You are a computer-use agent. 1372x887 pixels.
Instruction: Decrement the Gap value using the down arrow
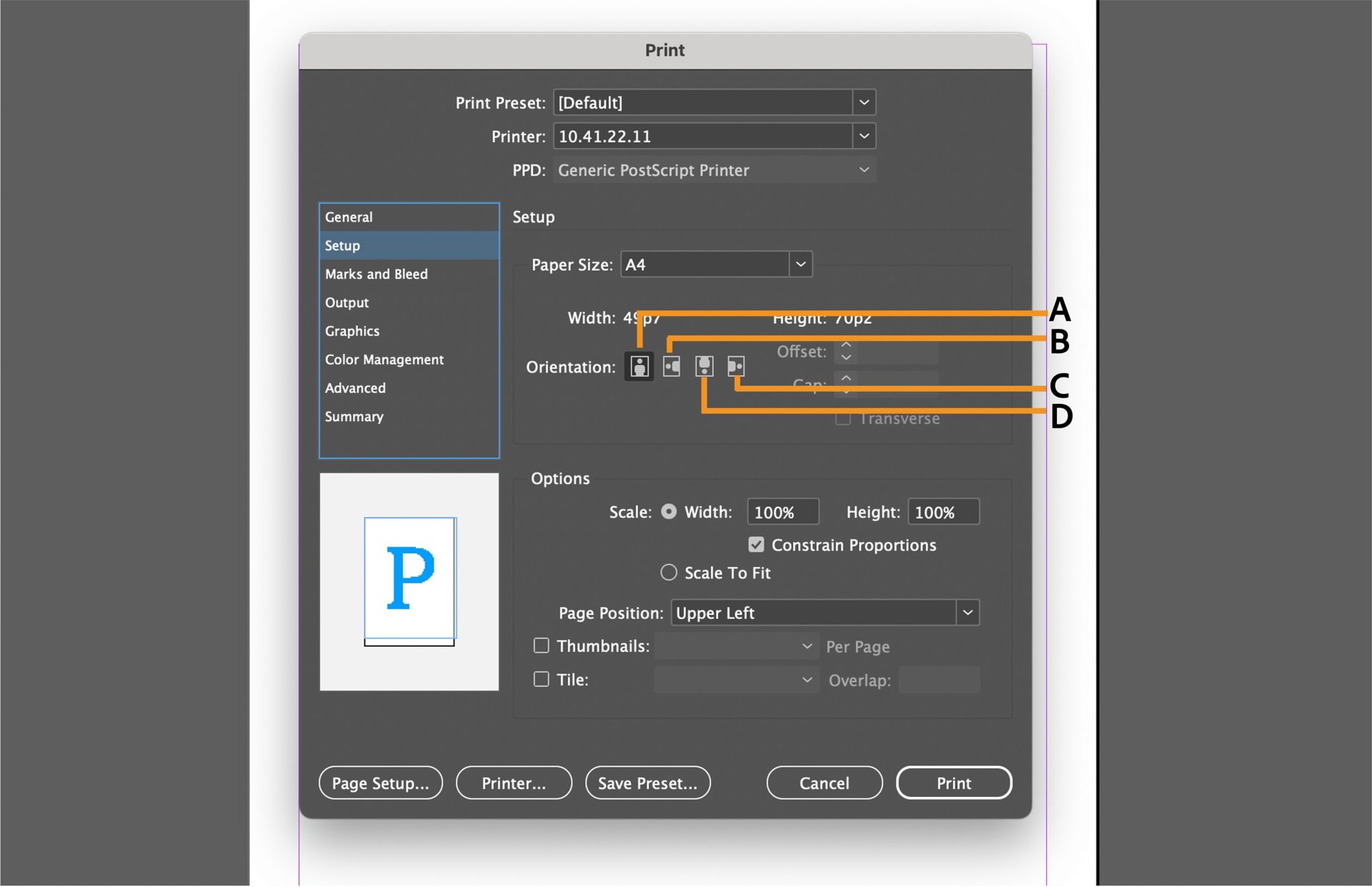click(845, 390)
